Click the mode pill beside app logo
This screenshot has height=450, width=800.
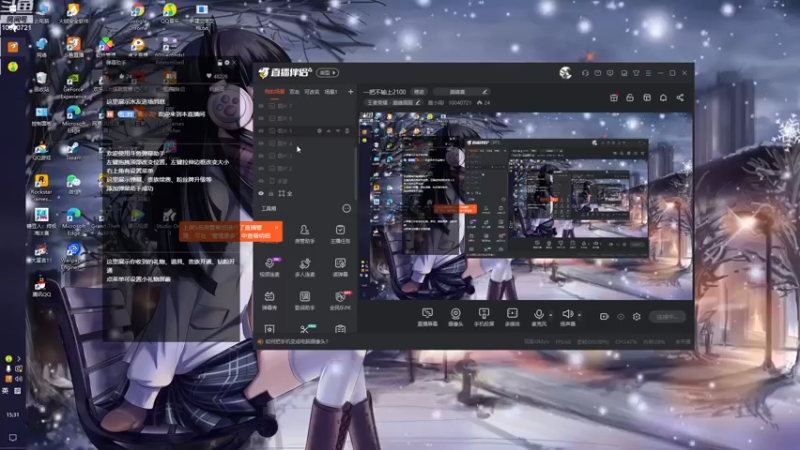point(328,73)
